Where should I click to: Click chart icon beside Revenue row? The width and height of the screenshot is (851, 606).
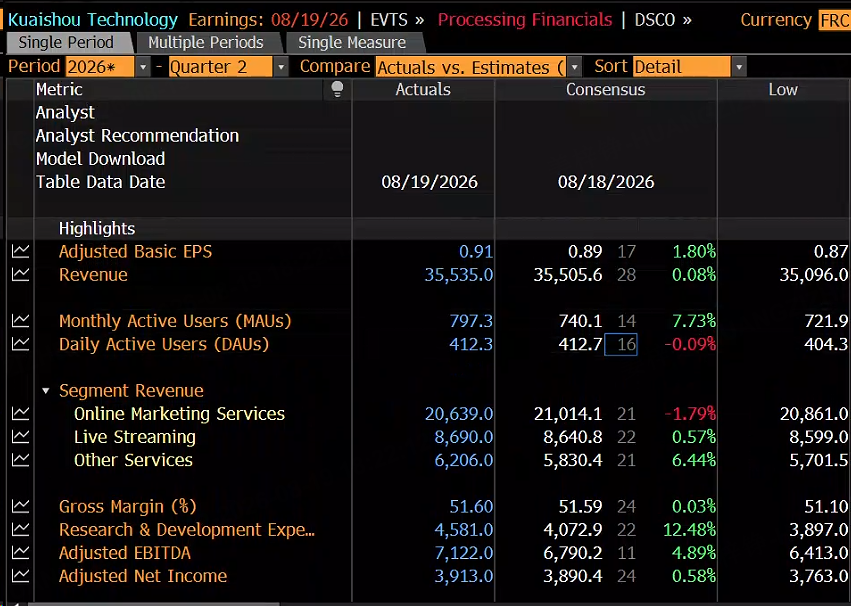(21, 275)
